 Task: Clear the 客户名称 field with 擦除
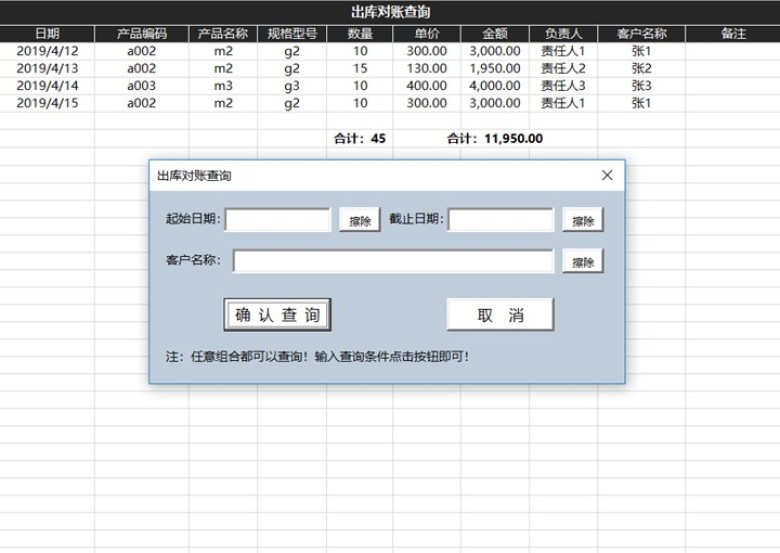[x=583, y=261]
